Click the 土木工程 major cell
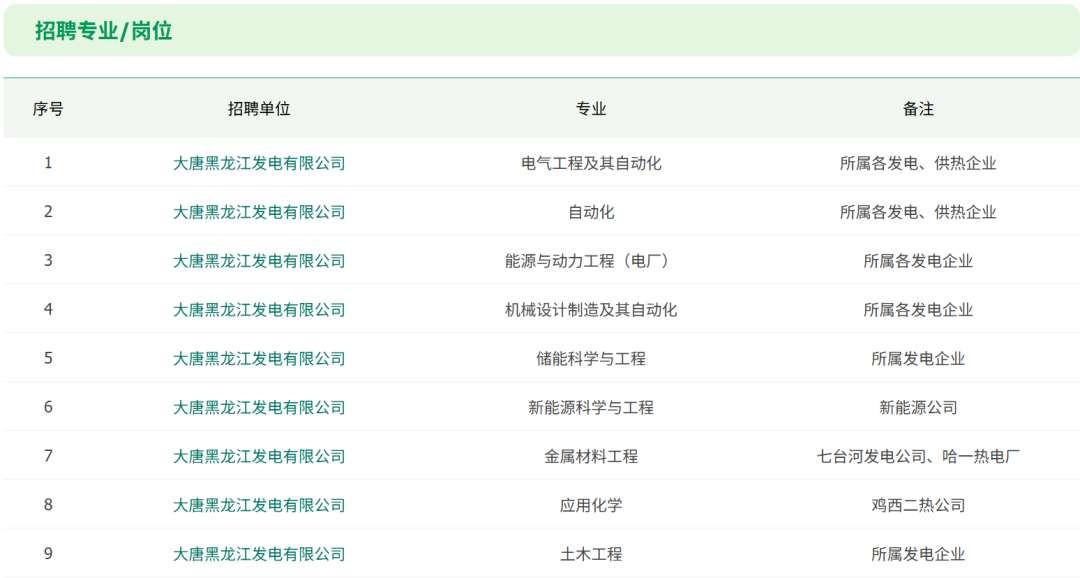 (x=591, y=554)
